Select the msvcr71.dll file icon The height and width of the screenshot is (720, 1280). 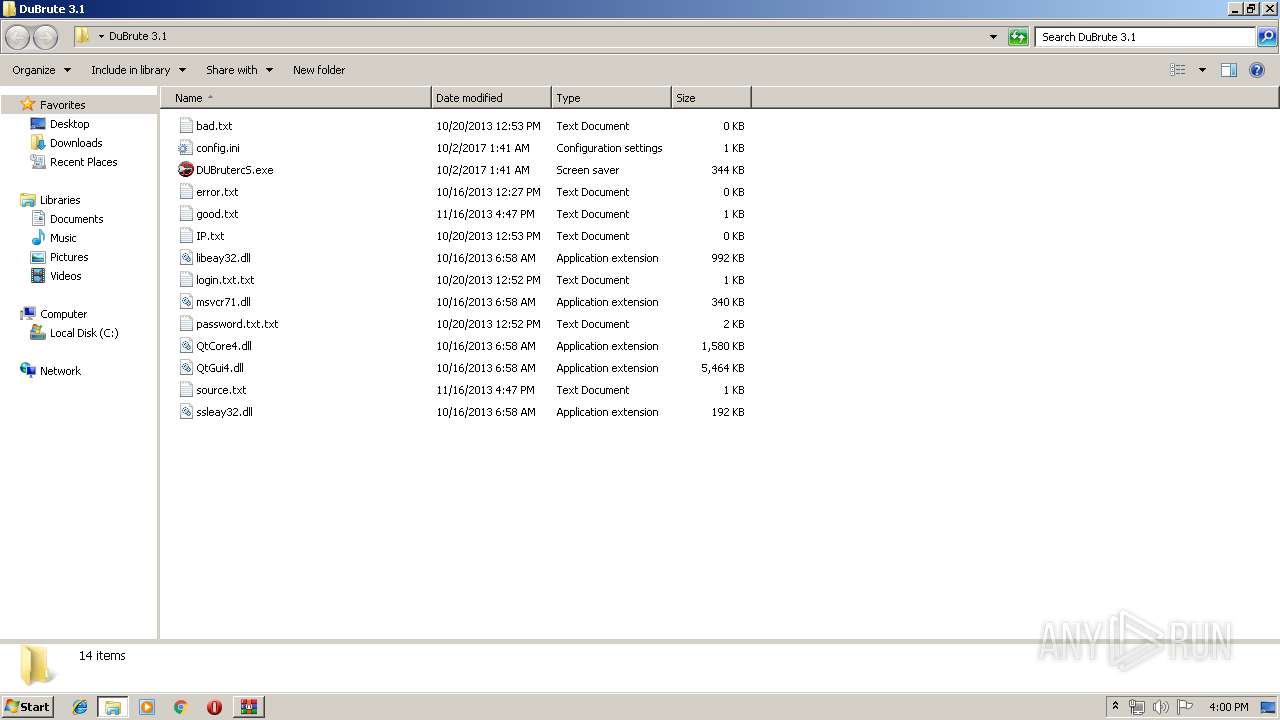[x=186, y=302]
